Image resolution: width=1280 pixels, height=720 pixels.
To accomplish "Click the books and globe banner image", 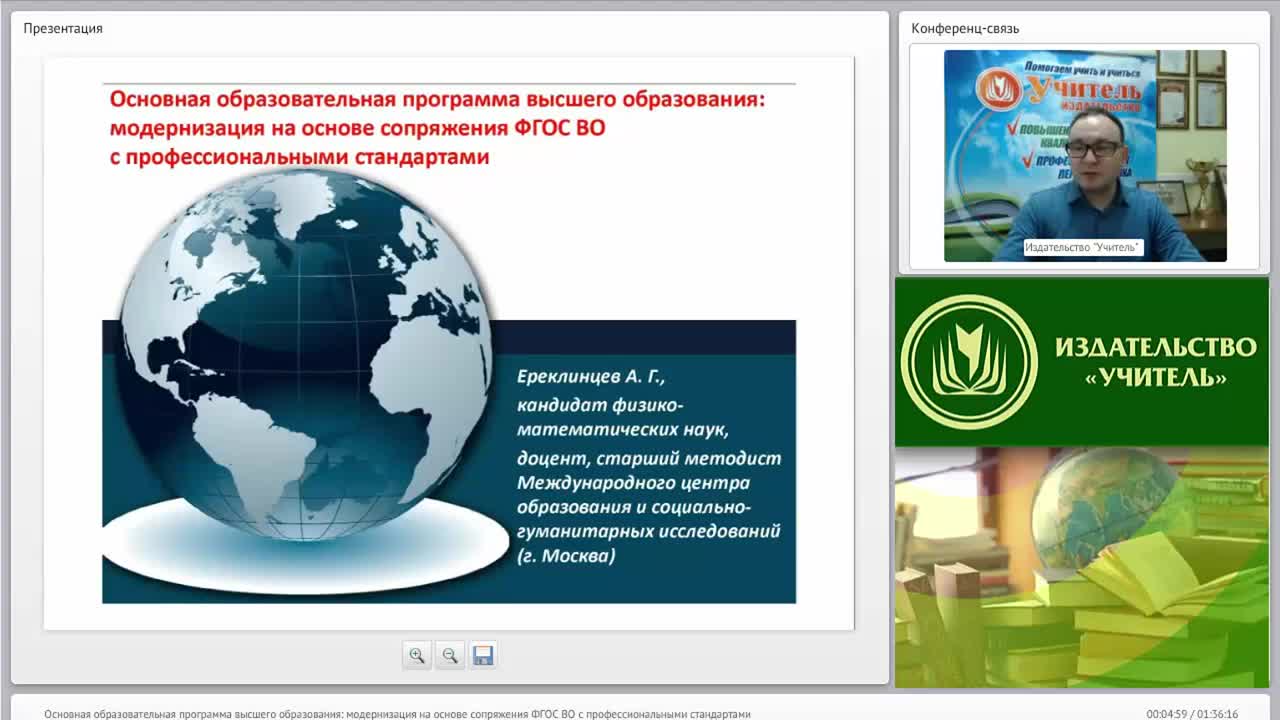I will coord(1082,567).
